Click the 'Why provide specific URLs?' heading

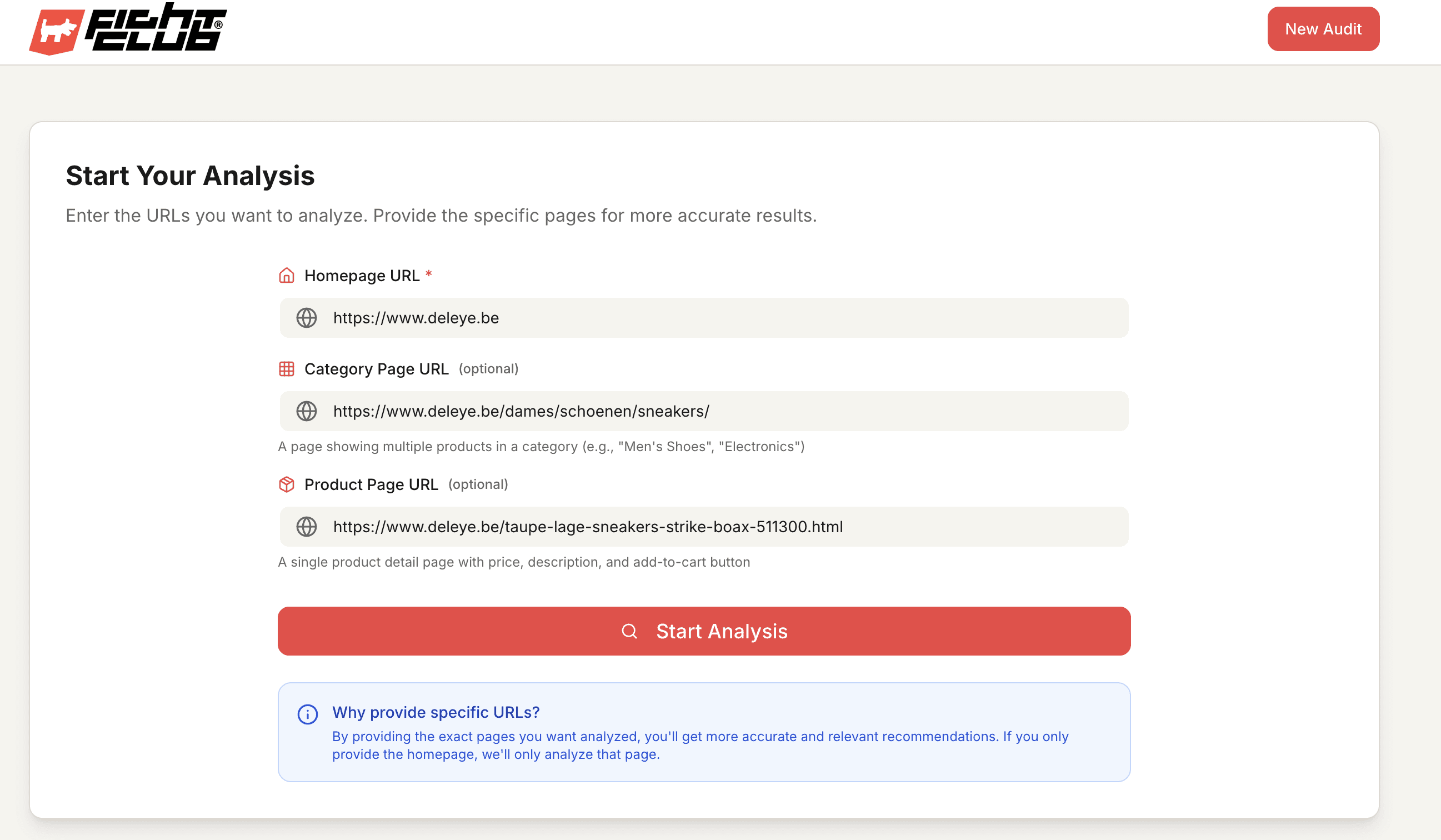coord(436,712)
